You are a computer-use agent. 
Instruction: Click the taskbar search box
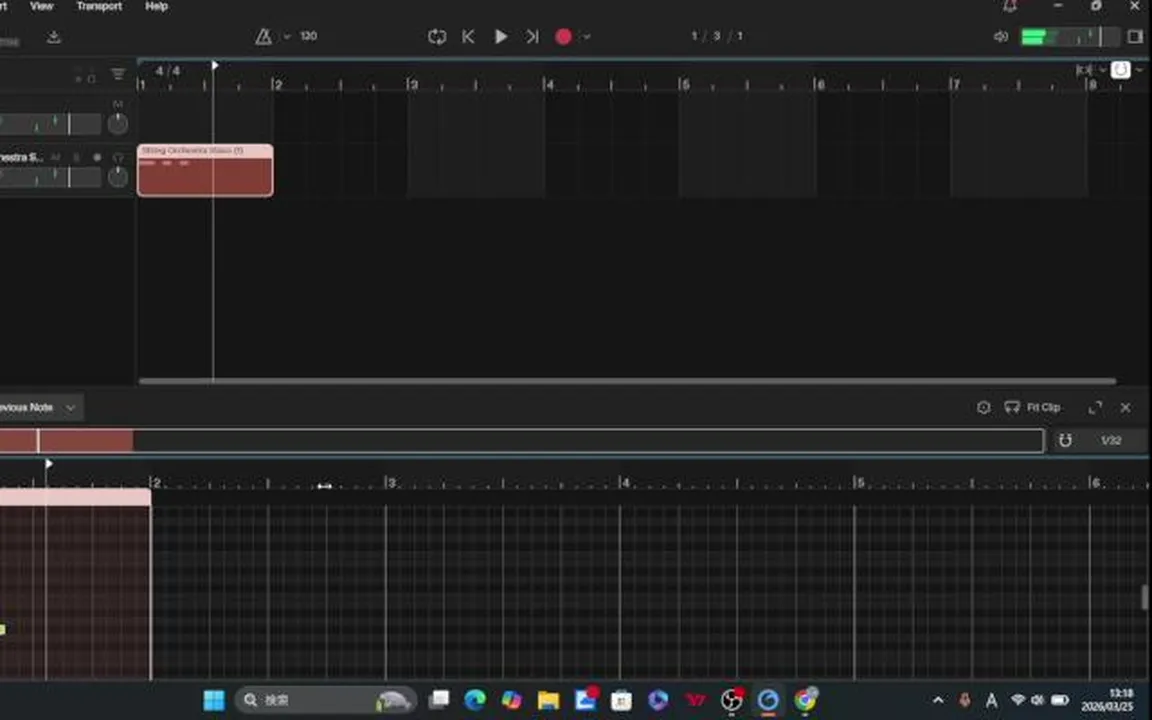[x=326, y=700]
